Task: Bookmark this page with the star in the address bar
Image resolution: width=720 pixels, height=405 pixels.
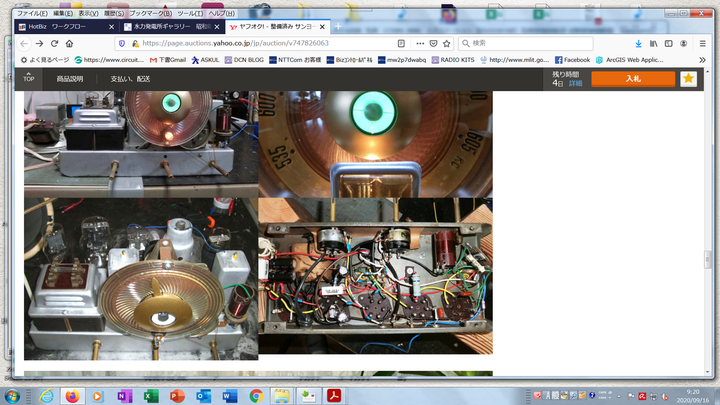Action: [x=448, y=44]
